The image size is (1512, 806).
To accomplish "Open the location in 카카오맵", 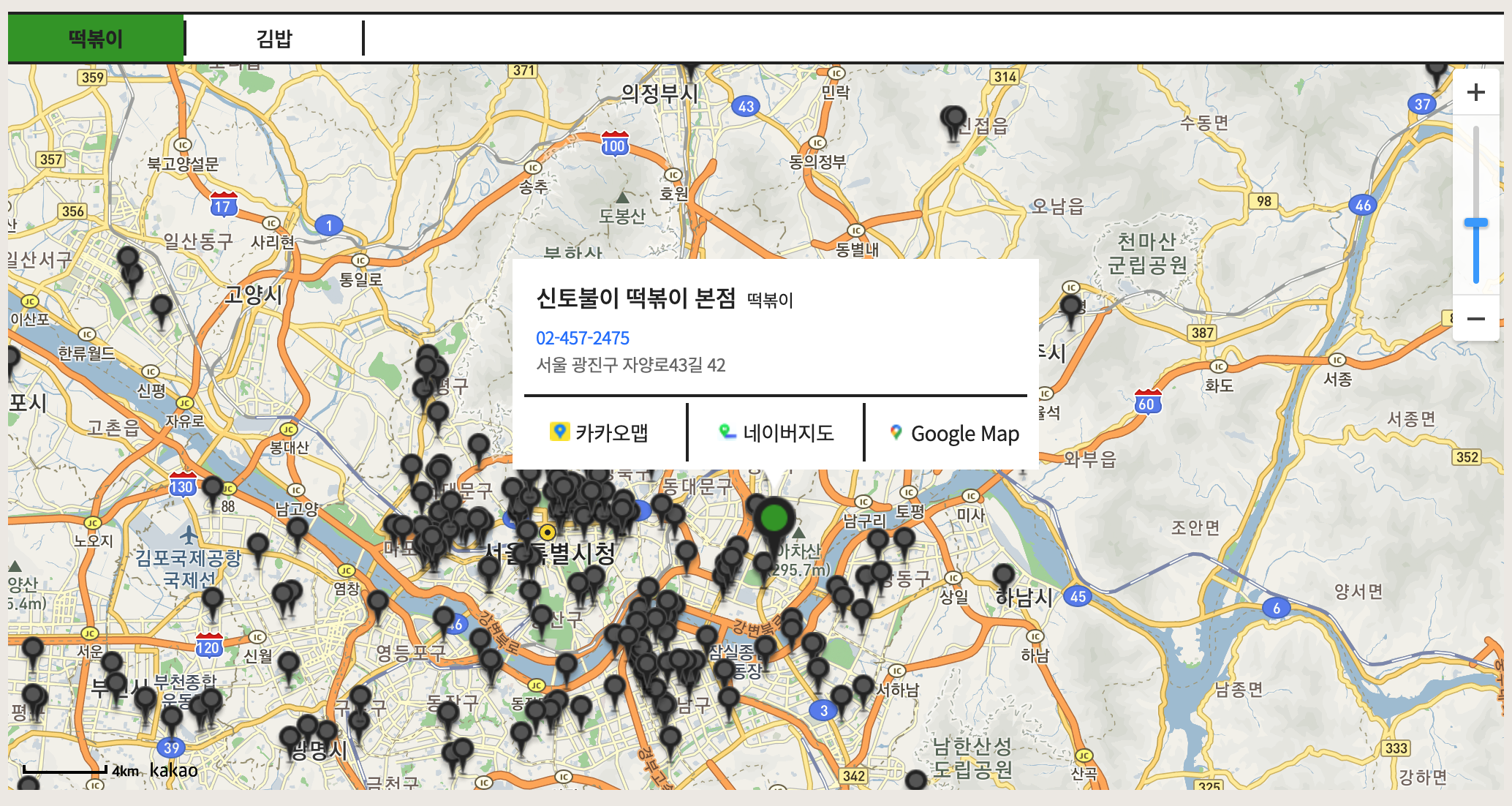I will 599,432.
